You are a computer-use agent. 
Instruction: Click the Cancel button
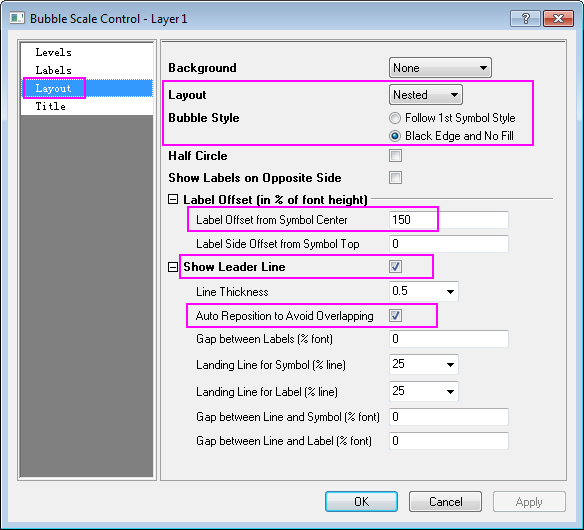point(445,502)
